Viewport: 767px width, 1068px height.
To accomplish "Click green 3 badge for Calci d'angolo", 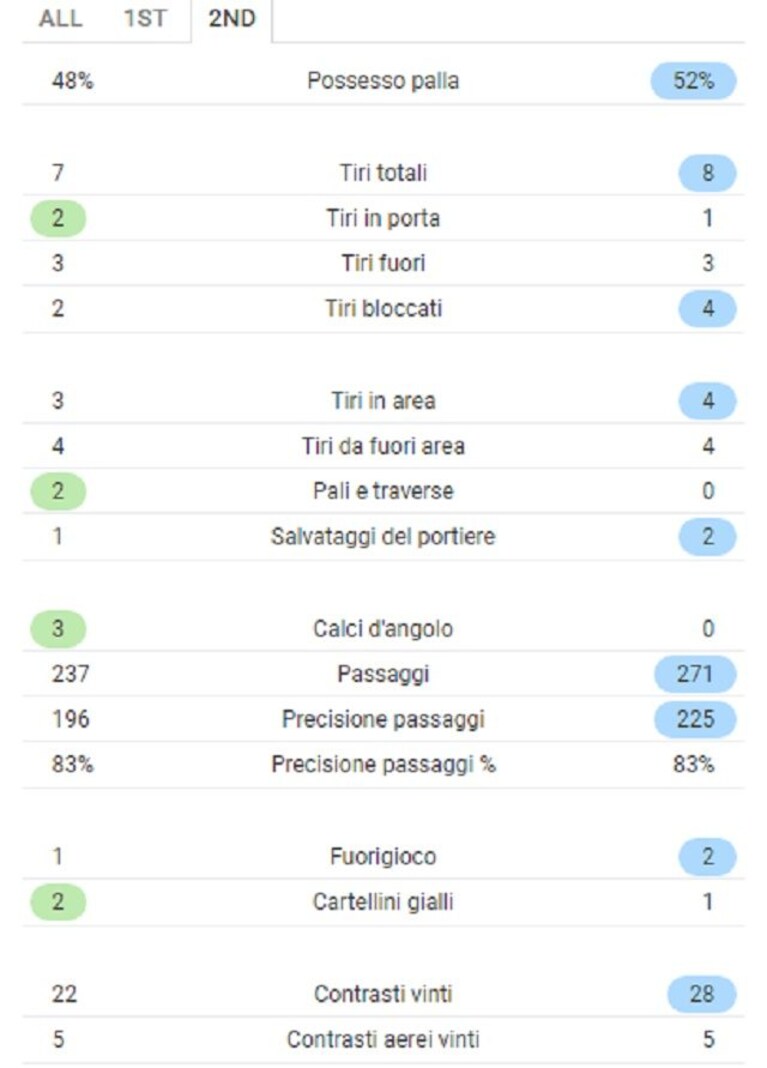I will click(58, 628).
